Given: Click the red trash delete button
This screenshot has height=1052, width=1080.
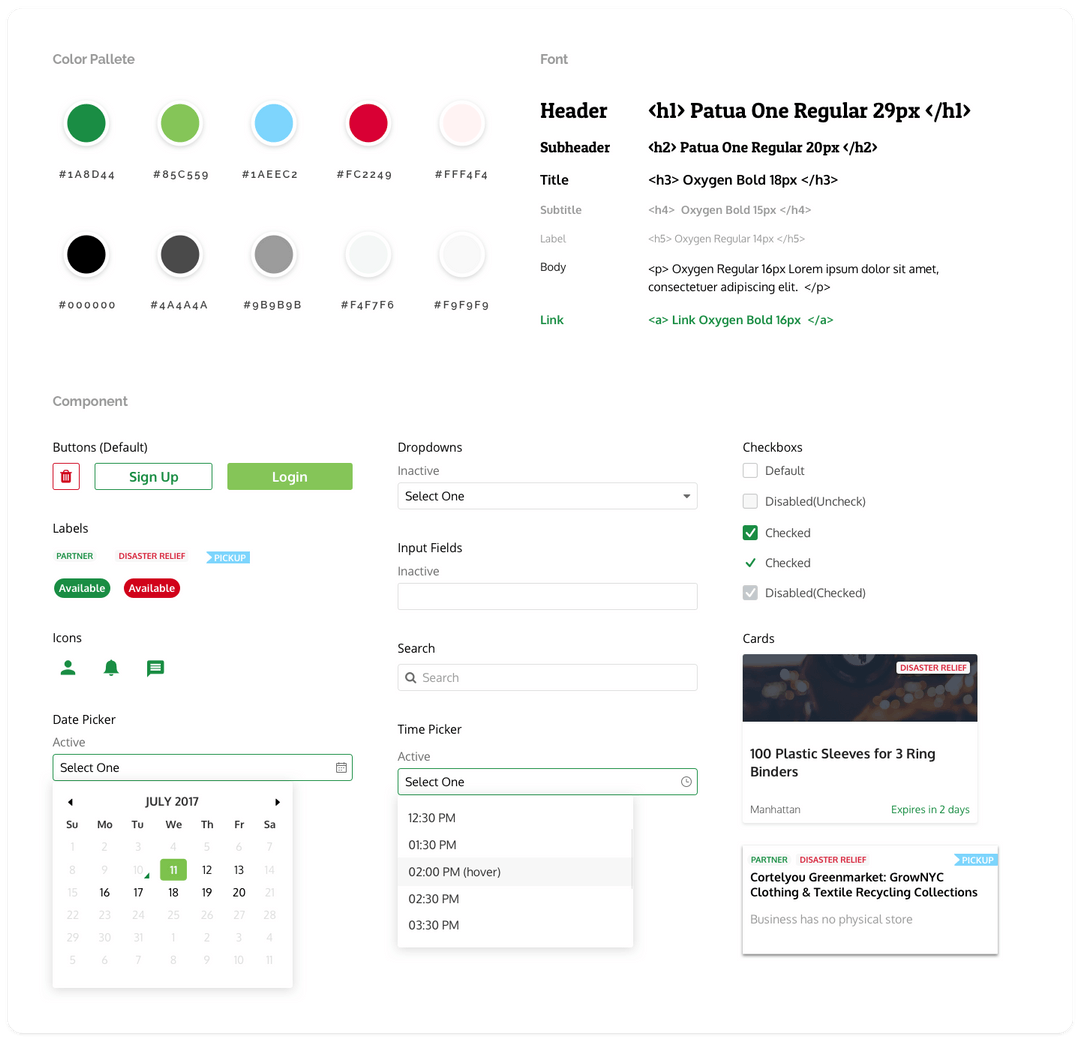Looking at the screenshot, I should [x=66, y=476].
